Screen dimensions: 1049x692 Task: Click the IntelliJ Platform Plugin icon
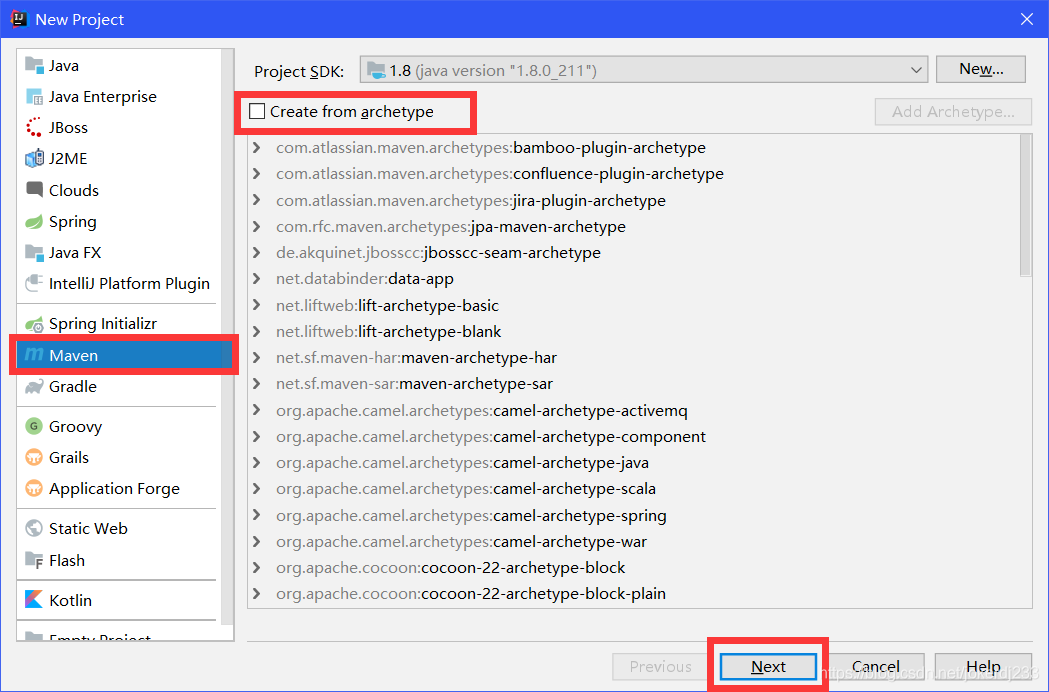34,283
